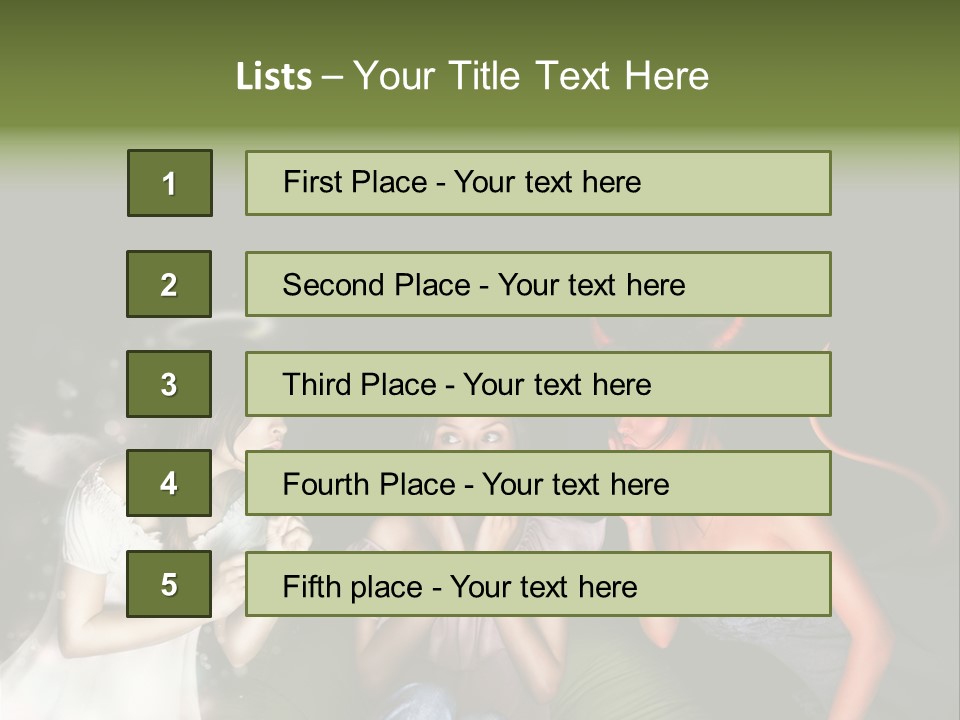This screenshot has width=960, height=720.
Task: Select the number 2 square
Action: pyautogui.click(x=169, y=284)
